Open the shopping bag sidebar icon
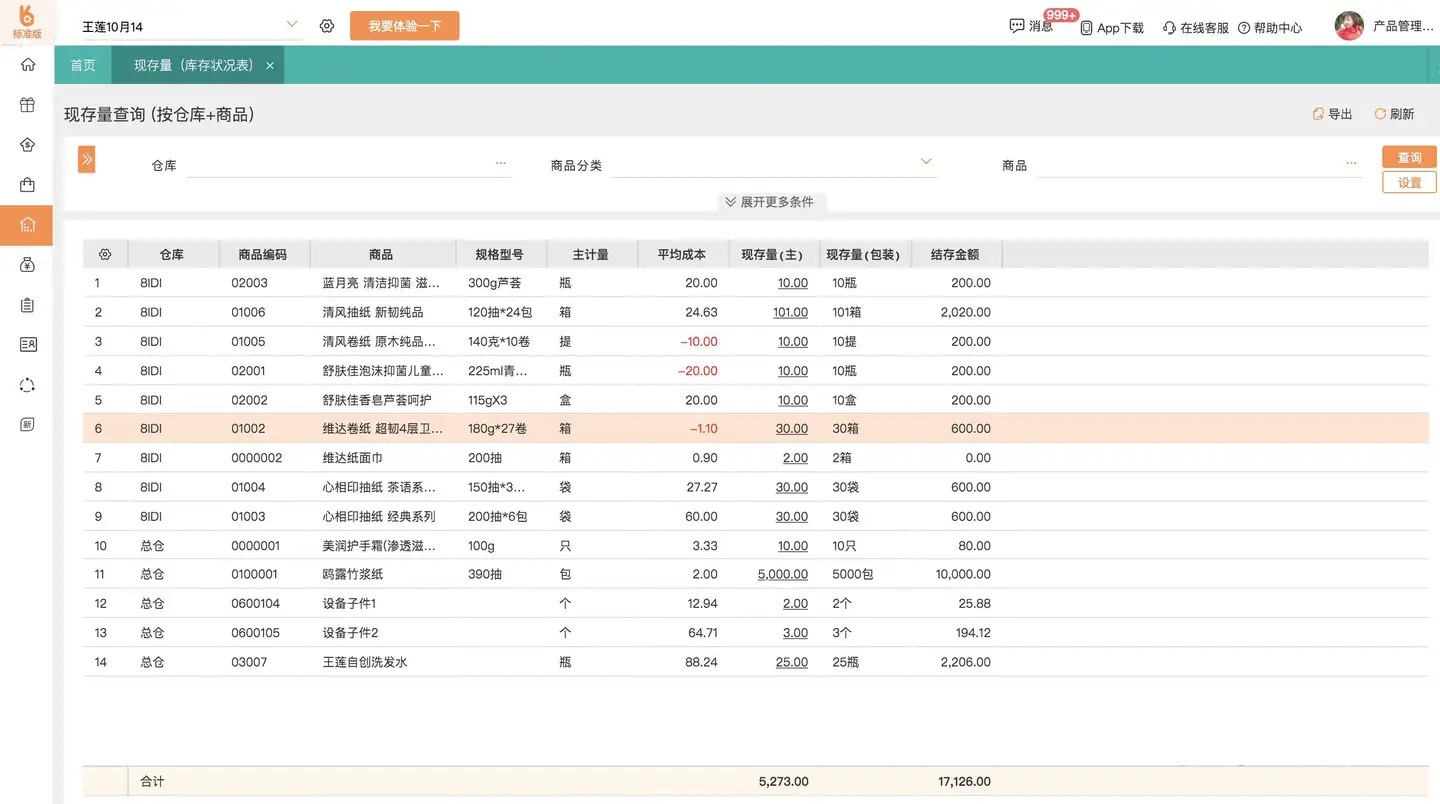 coord(27,185)
